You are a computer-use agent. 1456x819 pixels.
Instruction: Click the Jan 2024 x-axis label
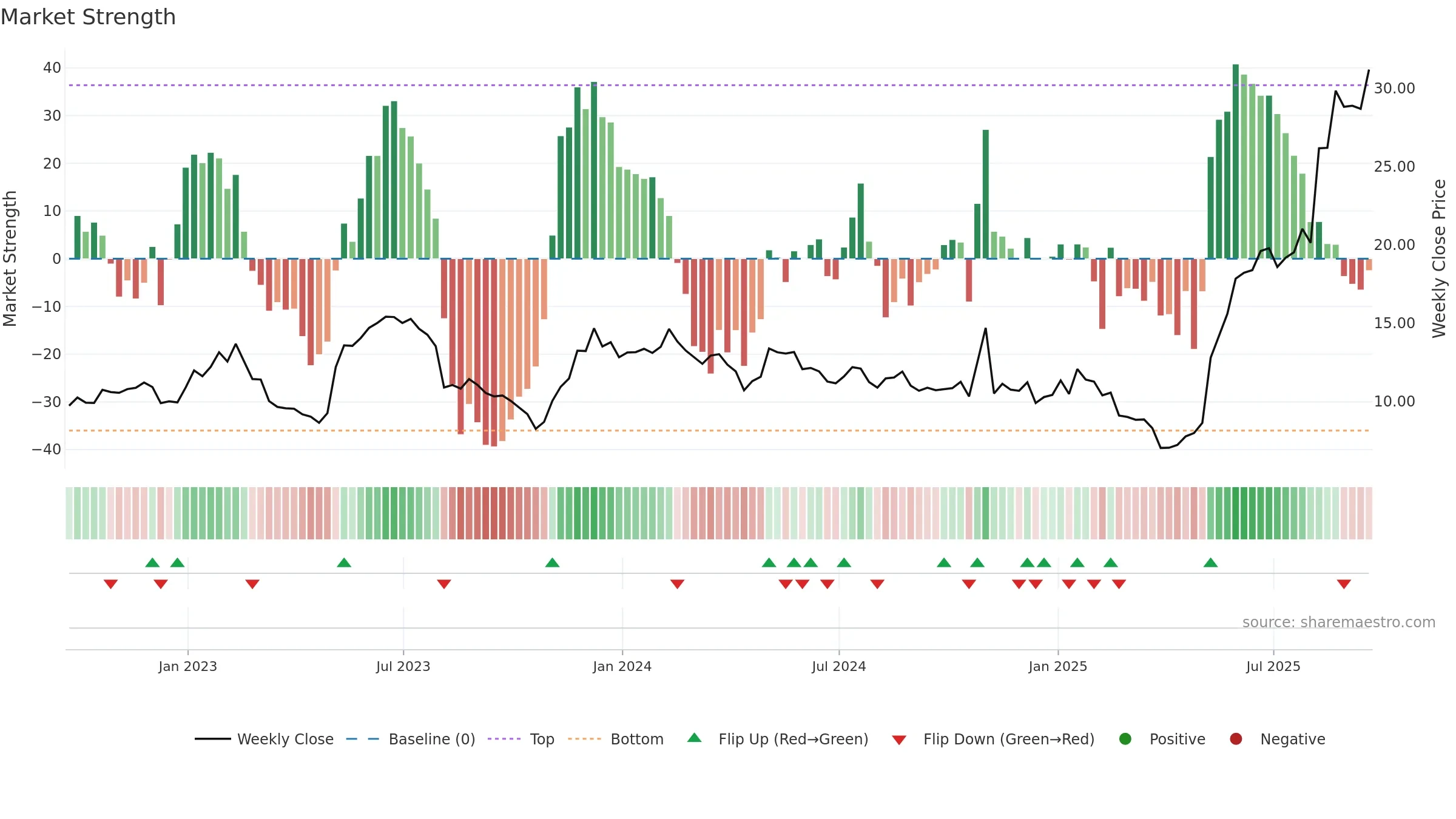(x=622, y=666)
